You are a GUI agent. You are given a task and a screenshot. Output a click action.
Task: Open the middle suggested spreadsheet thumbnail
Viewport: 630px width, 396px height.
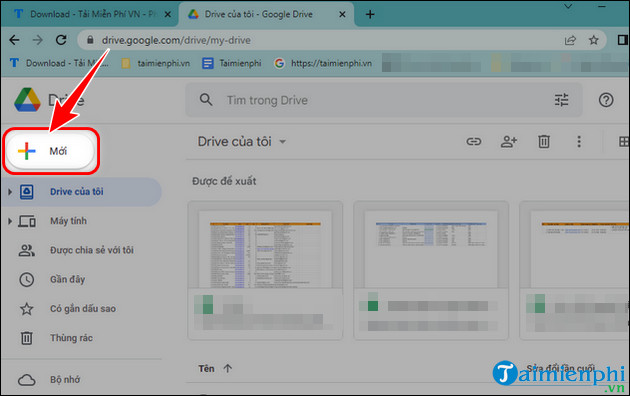pos(431,270)
